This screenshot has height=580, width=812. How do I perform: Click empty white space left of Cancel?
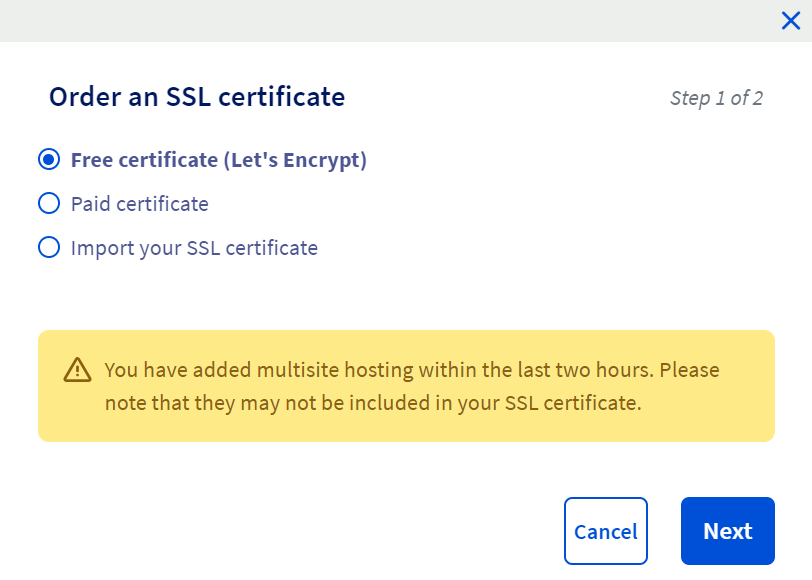(300, 531)
